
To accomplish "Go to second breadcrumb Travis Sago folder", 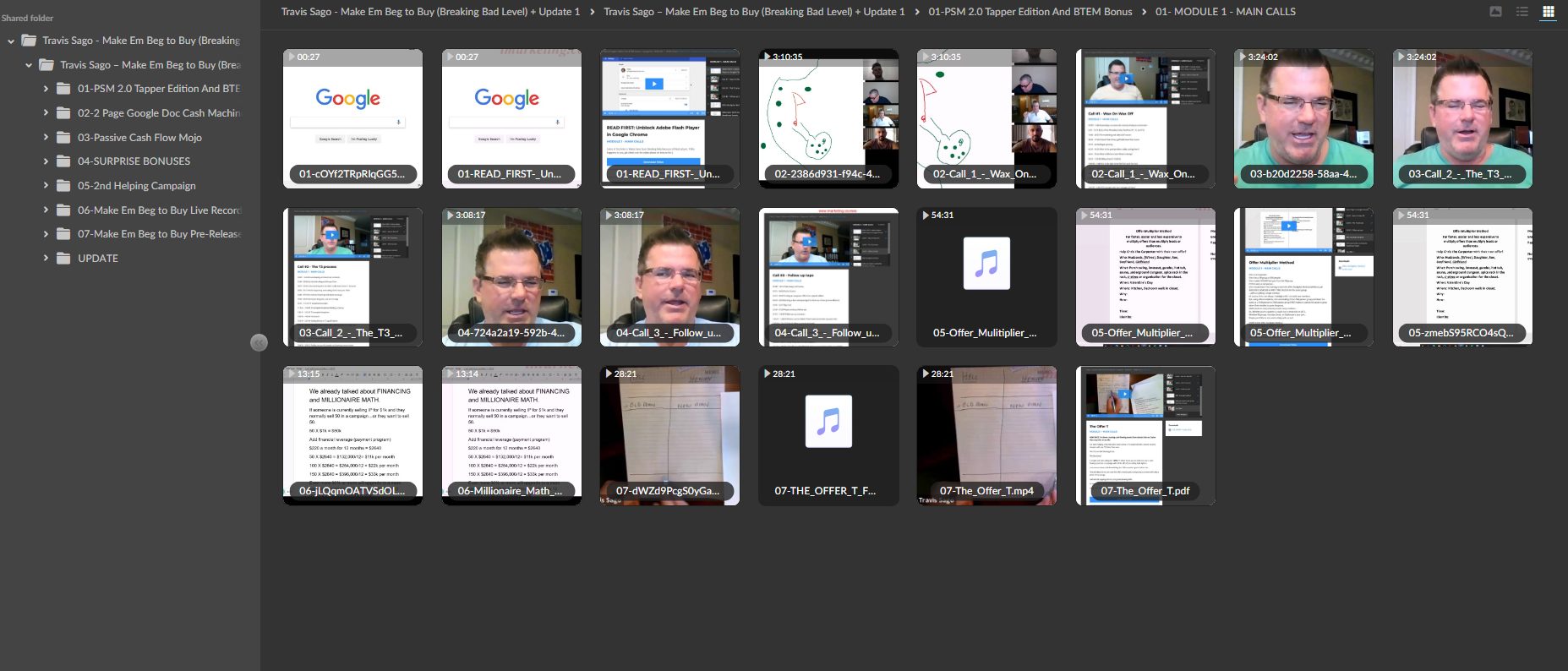I will click(x=754, y=12).
